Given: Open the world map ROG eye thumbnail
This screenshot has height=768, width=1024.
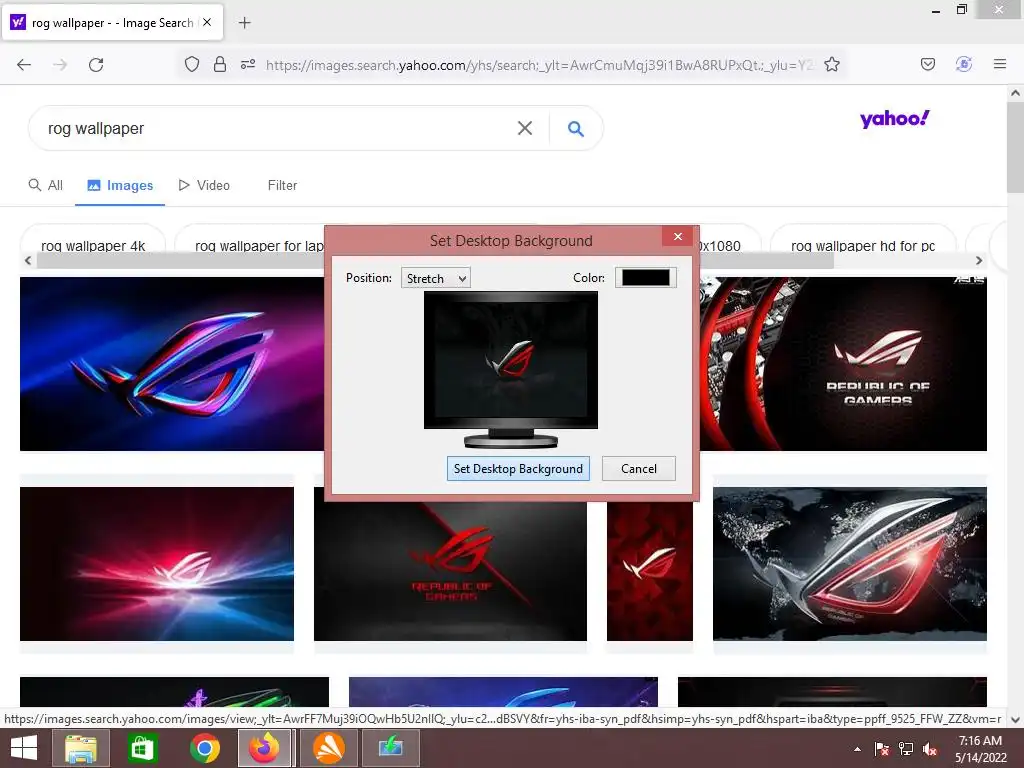Looking at the screenshot, I should (850, 564).
